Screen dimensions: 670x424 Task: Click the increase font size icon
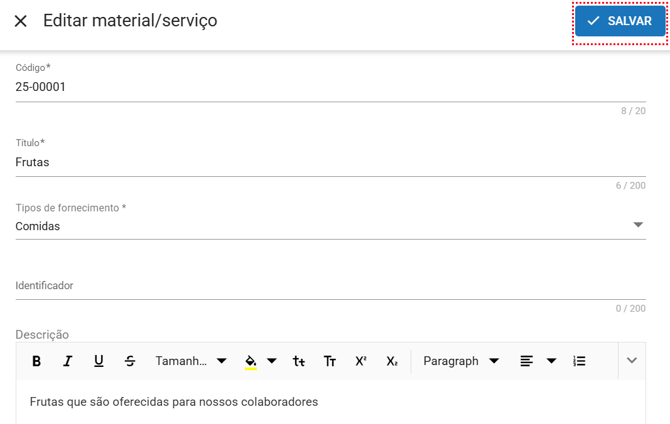pyautogui.click(x=330, y=361)
